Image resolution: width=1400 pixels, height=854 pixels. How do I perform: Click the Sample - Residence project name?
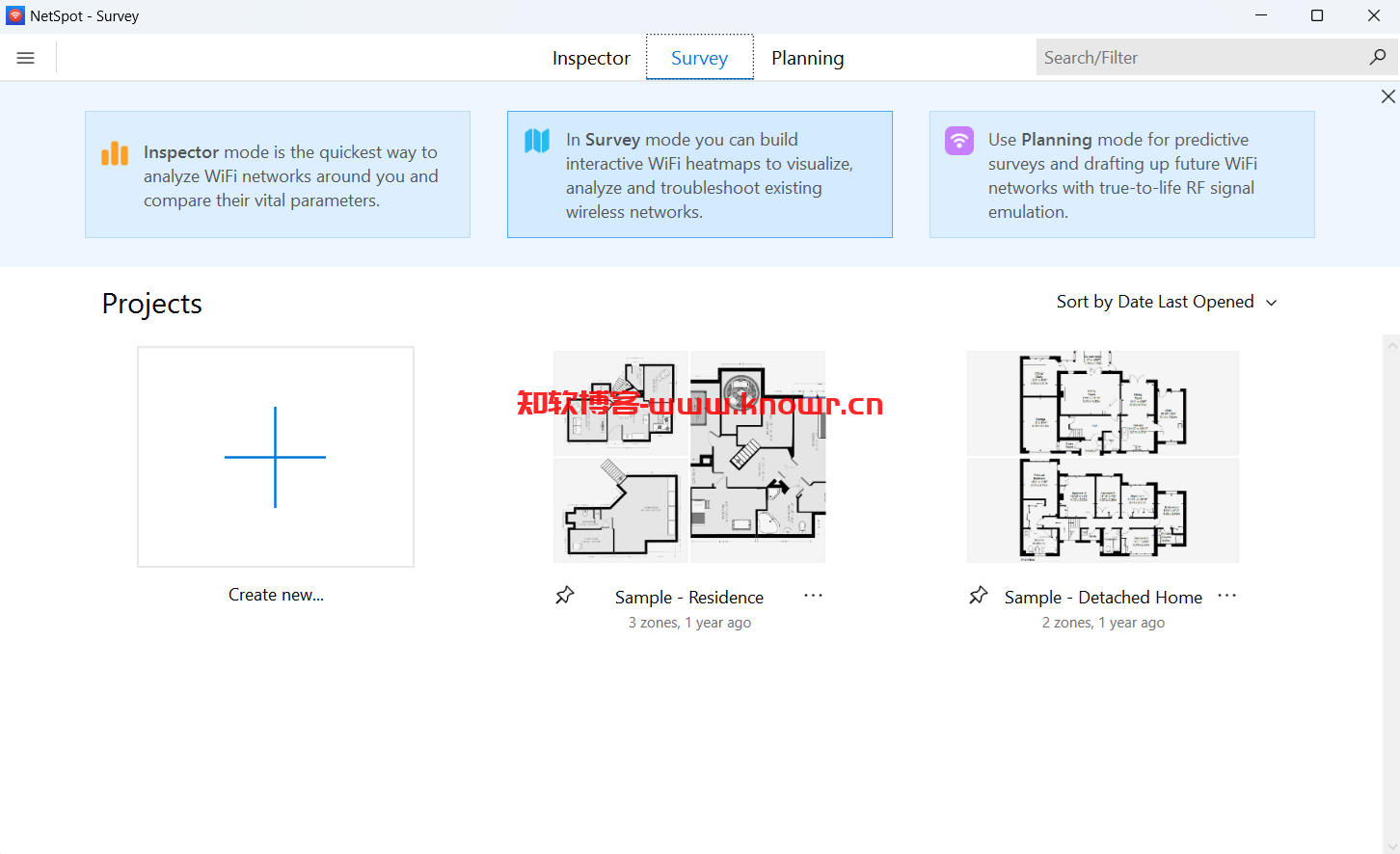[689, 598]
